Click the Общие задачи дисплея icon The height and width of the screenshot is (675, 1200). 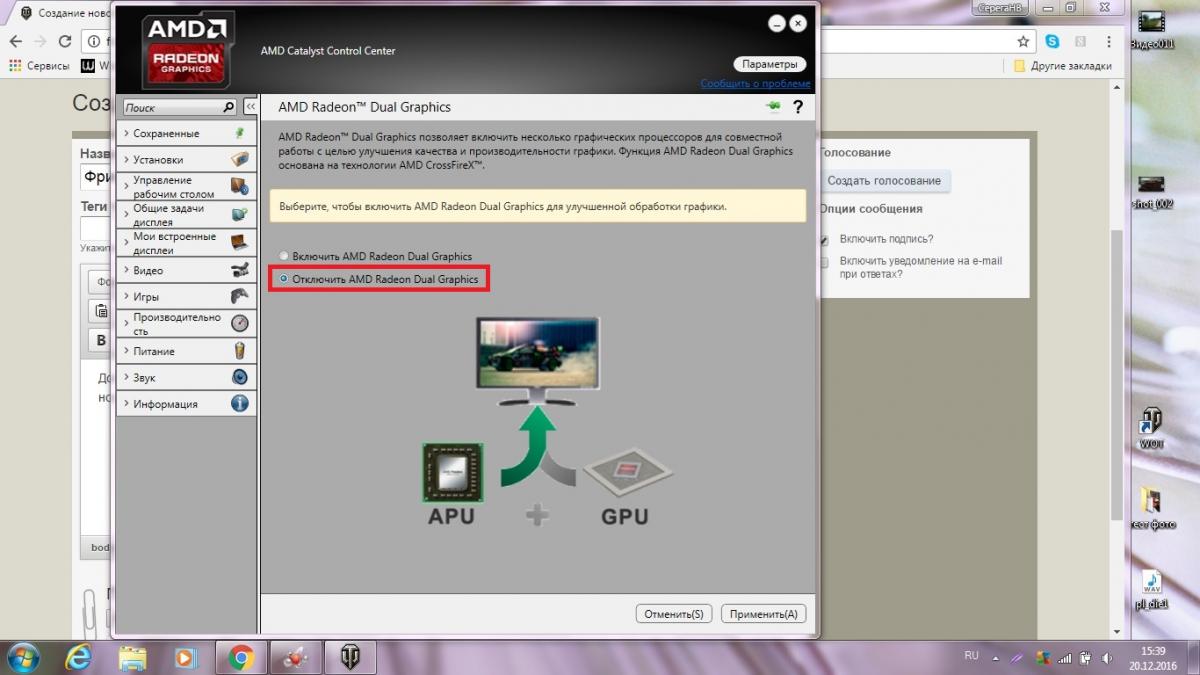[x=240, y=214]
